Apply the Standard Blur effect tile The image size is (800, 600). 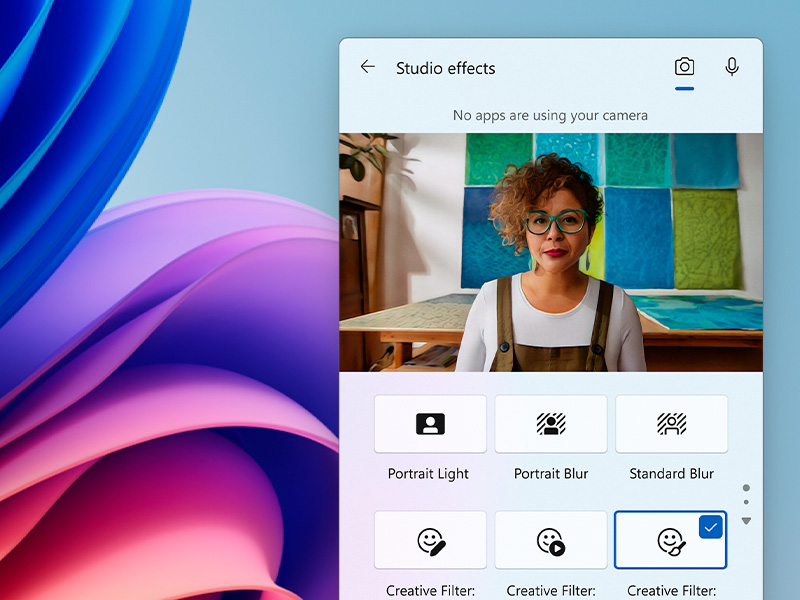pos(671,424)
